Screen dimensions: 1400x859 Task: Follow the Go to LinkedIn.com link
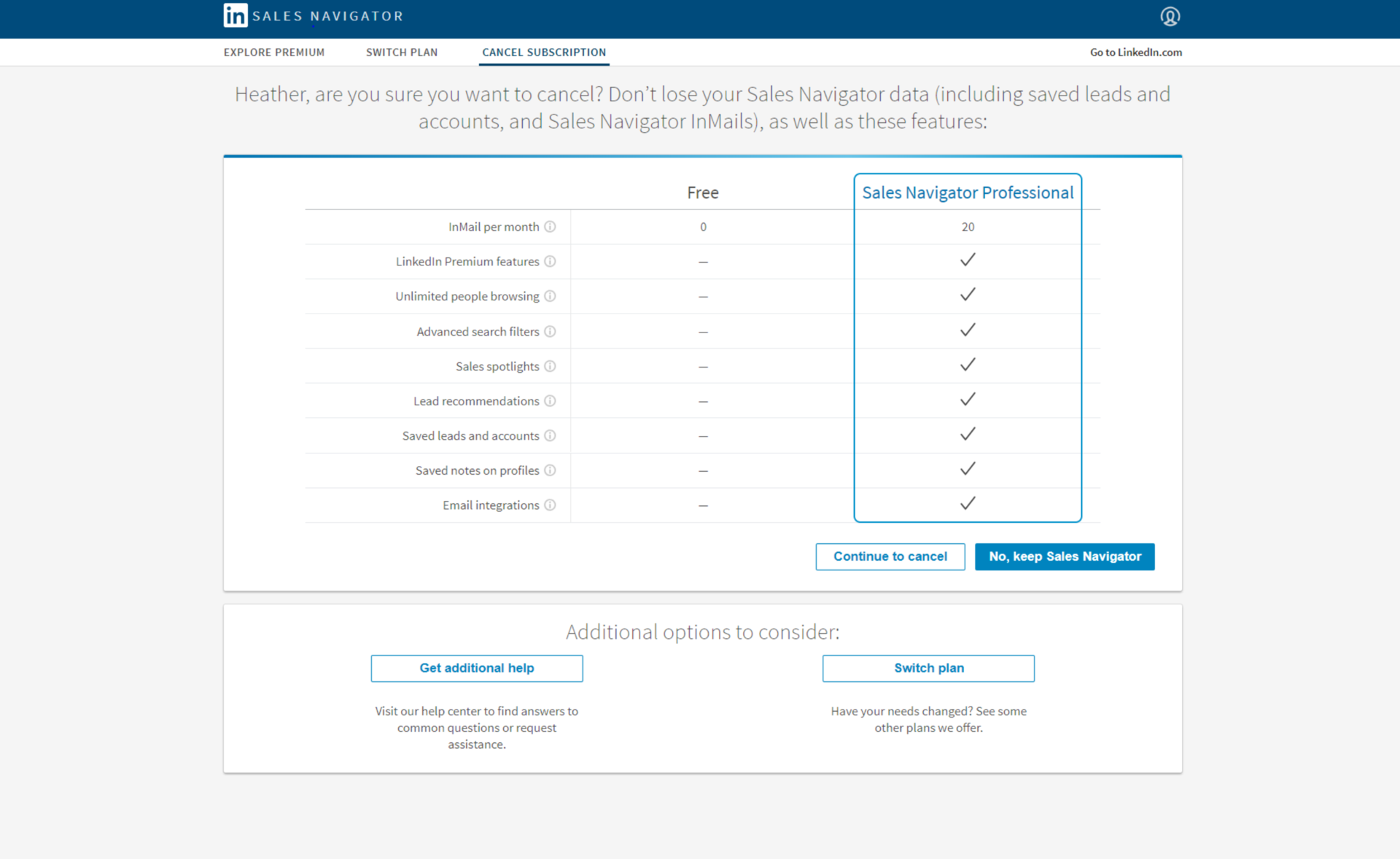pyautogui.click(x=1136, y=53)
